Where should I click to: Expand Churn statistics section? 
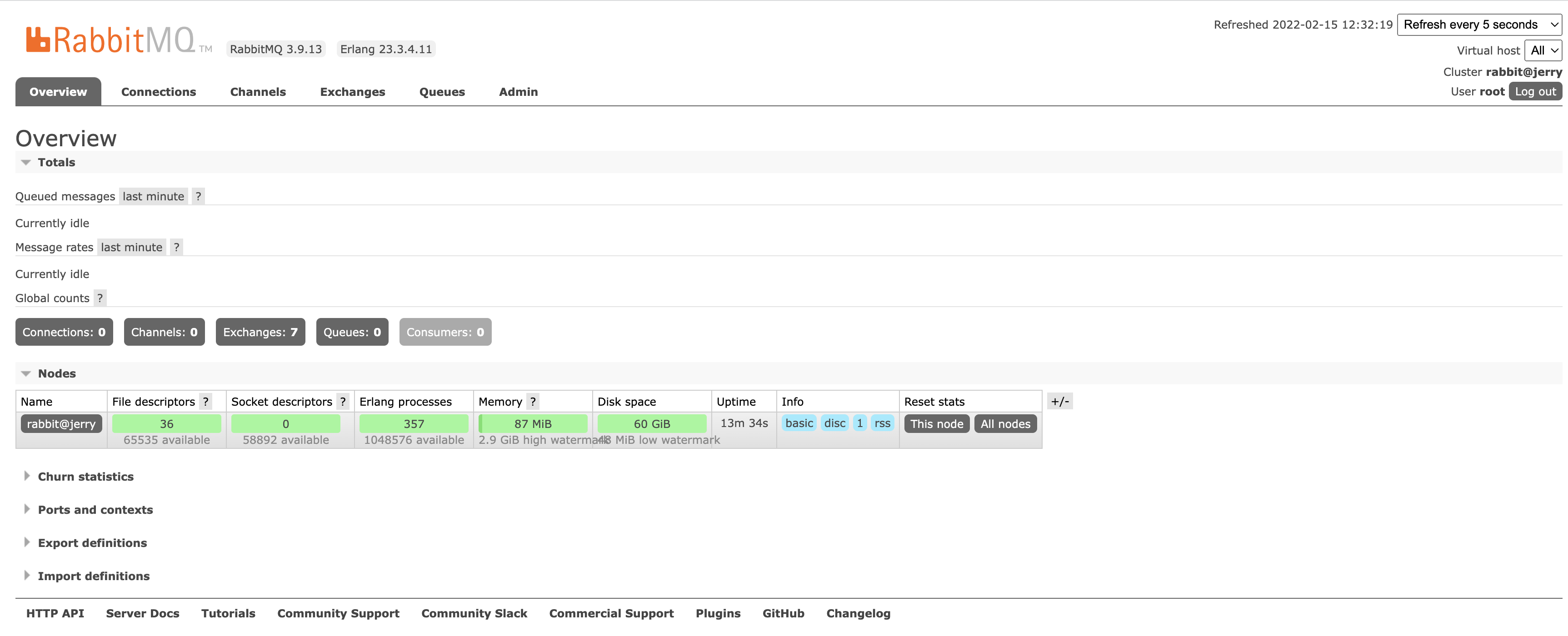click(x=85, y=477)
